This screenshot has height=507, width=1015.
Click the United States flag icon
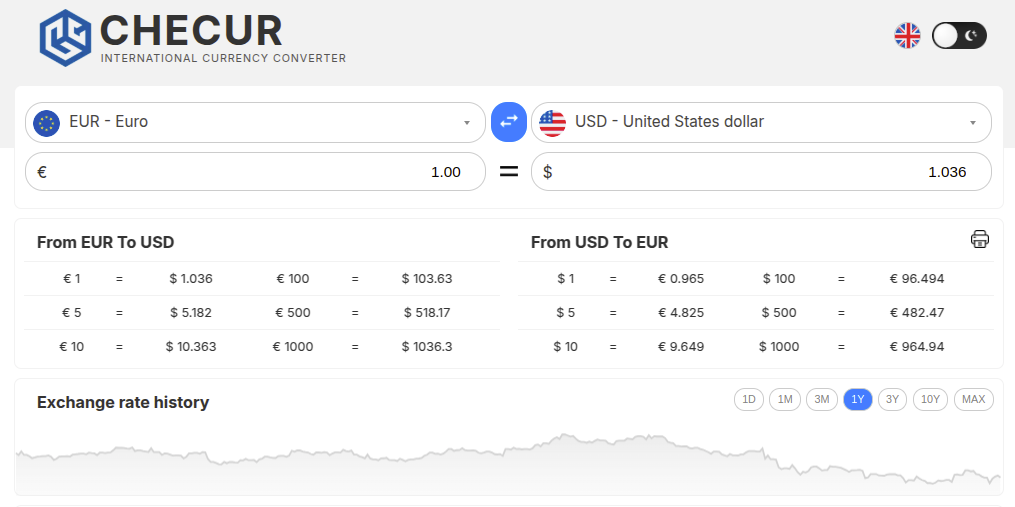552,122
